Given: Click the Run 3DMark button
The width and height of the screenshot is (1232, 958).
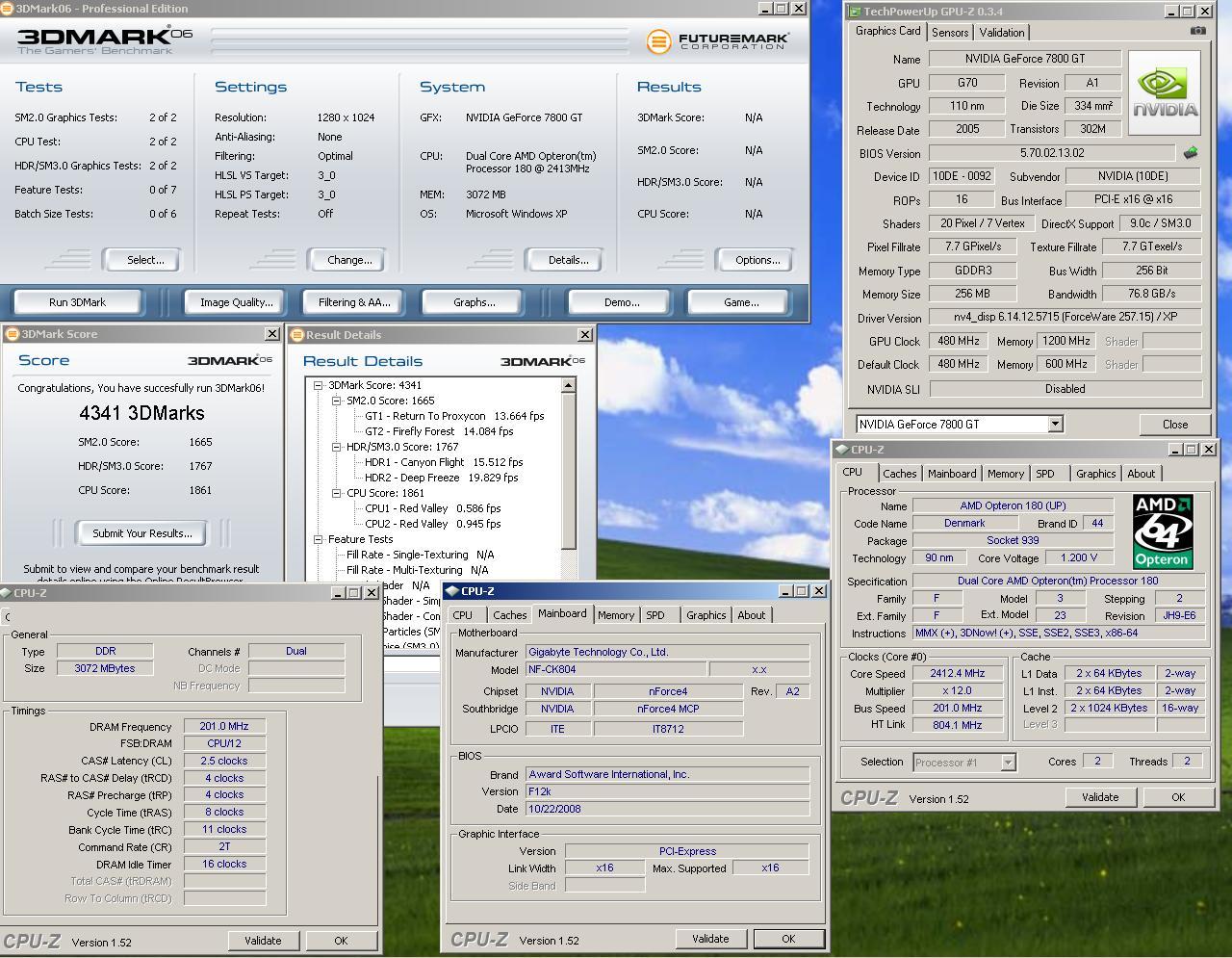Looking at the screenshot, I should [x=77, y=302].
